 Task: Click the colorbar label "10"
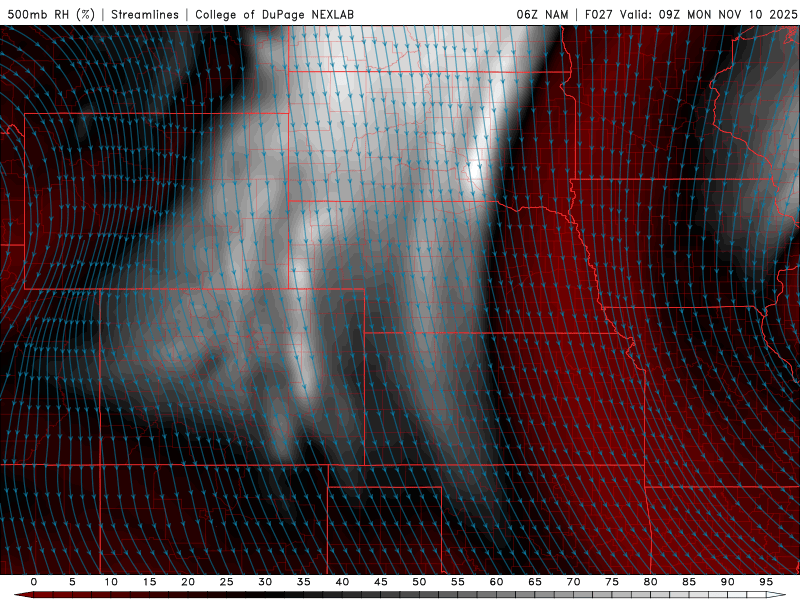click(x=111, y=582)
